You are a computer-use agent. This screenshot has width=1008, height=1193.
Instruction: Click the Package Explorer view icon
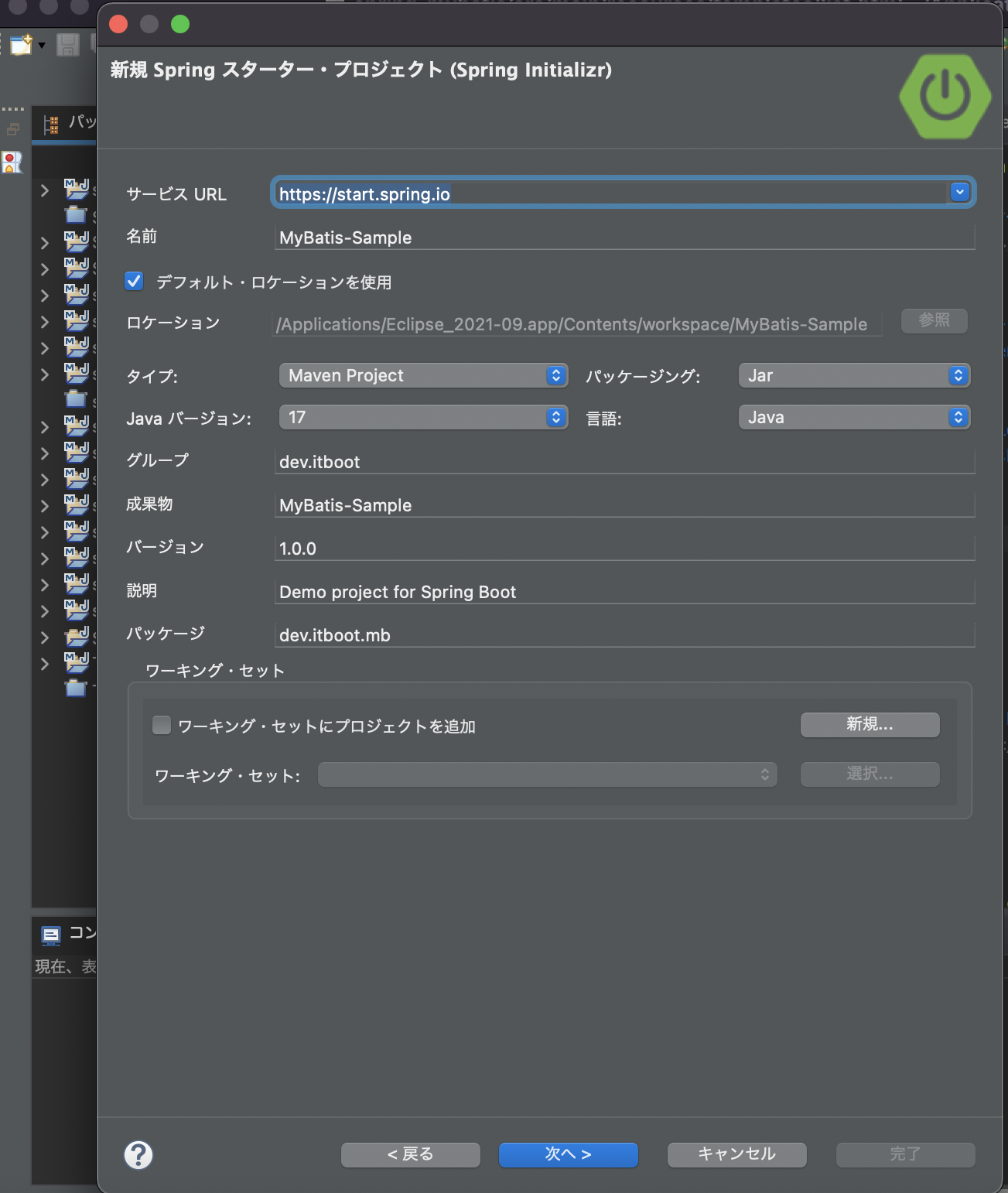[x=52, y=122]
